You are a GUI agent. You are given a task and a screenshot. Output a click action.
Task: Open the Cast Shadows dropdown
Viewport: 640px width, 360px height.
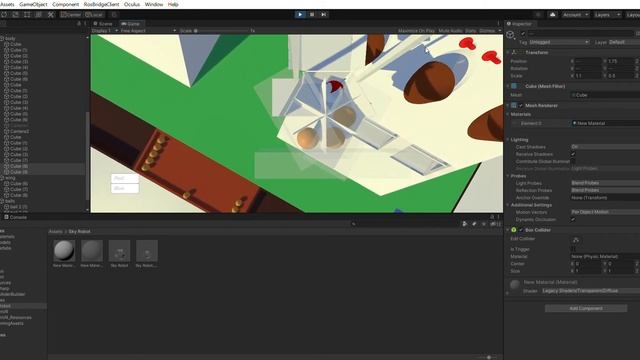605,147
